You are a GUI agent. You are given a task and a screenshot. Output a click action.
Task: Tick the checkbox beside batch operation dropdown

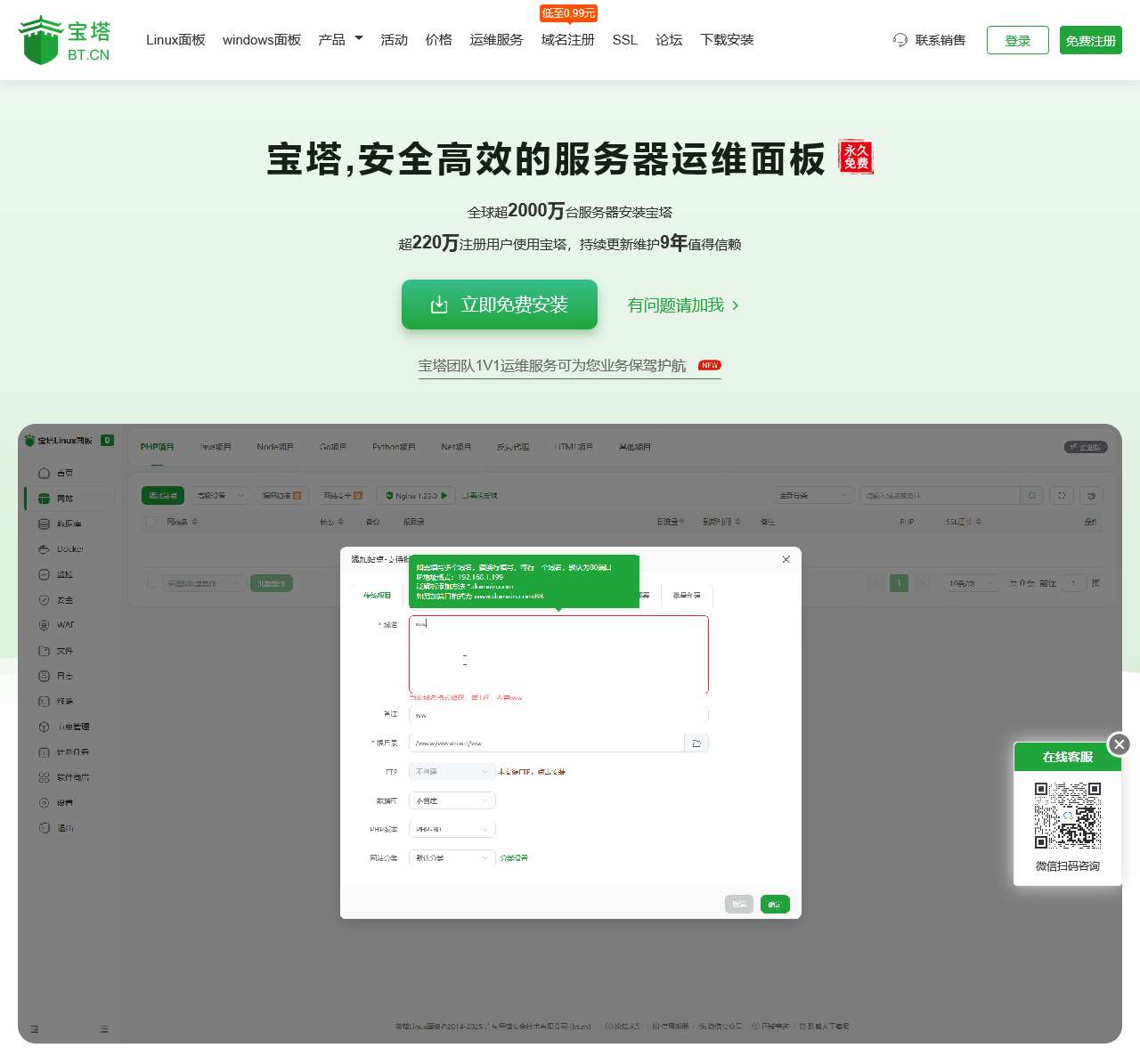point(151,583)
